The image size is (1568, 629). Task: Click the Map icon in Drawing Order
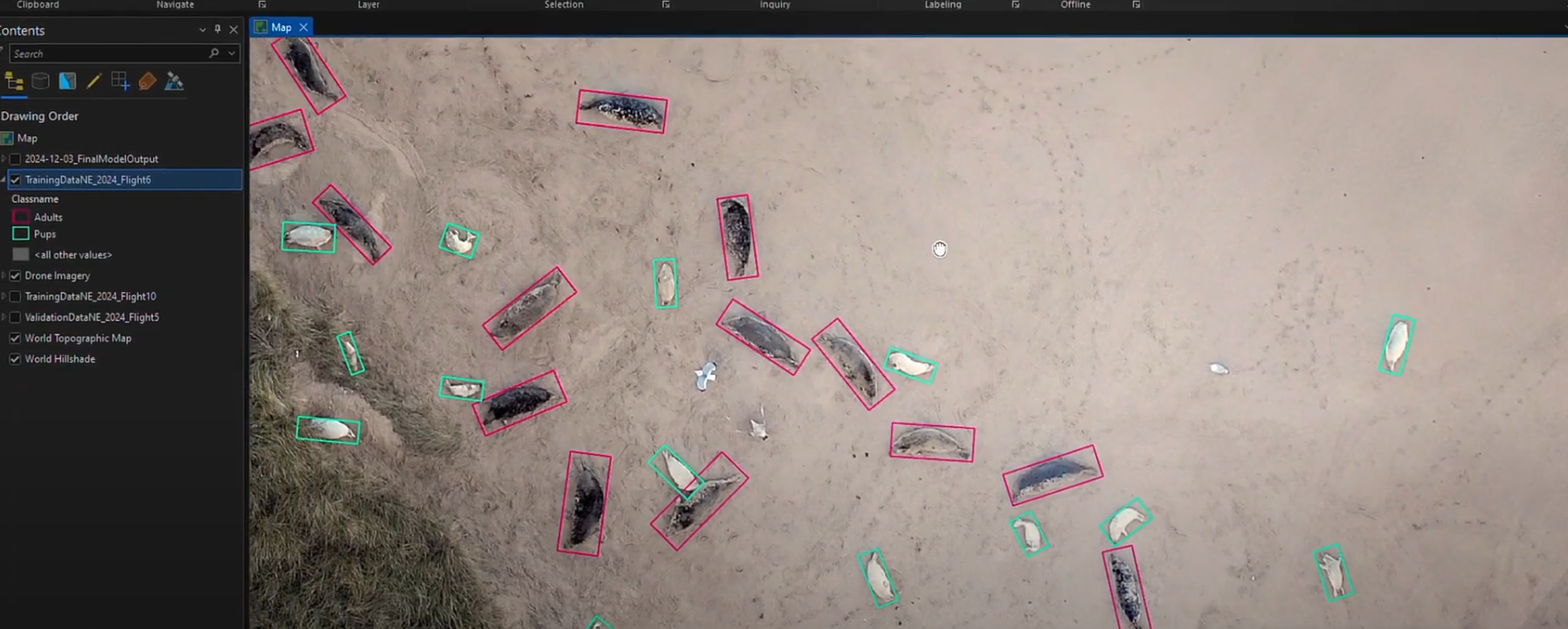tap(7, 138)
